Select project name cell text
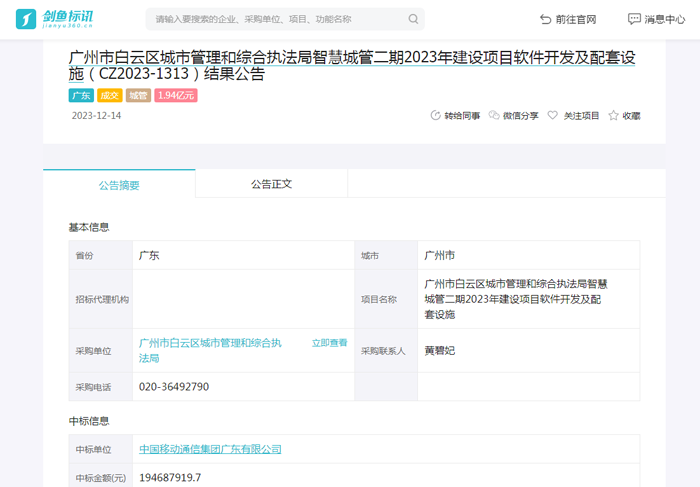The height and width of the screenshot is (487, 700). point(516,299)
